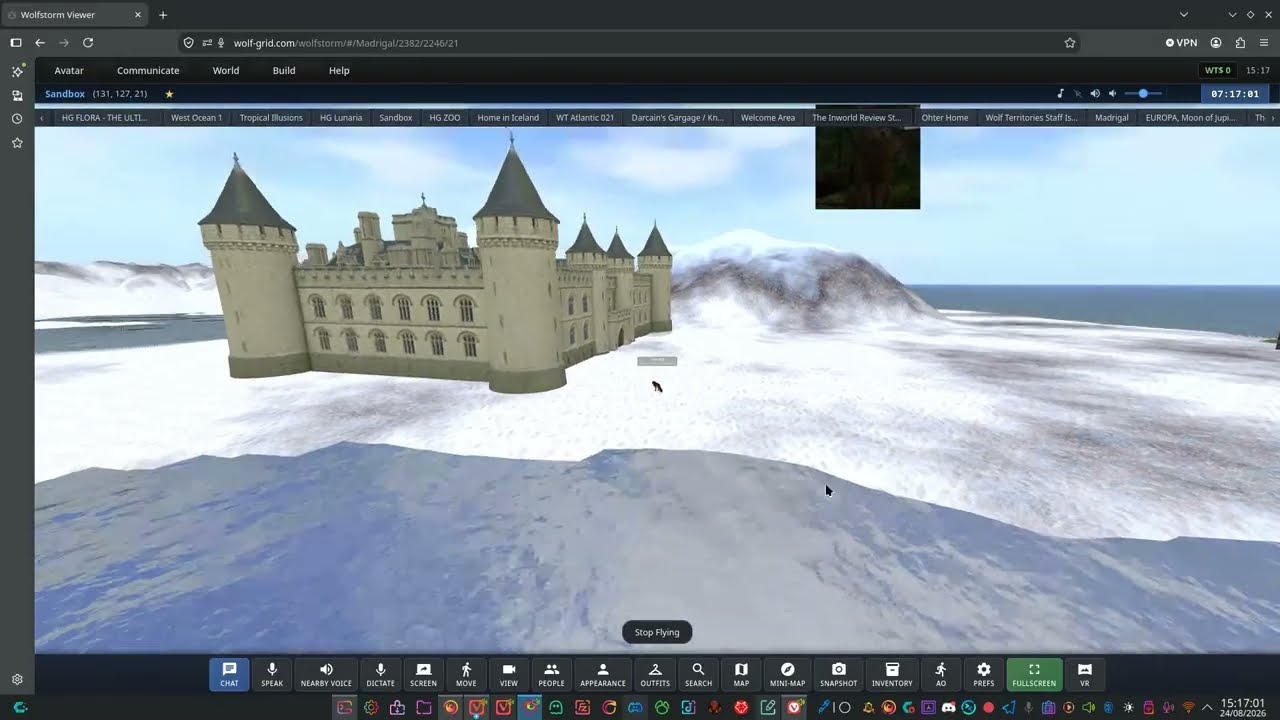The width and height of the screenshot is (1280, 720).
Task: Open the browser account profile icon
Action: [x=1216, y=43]
